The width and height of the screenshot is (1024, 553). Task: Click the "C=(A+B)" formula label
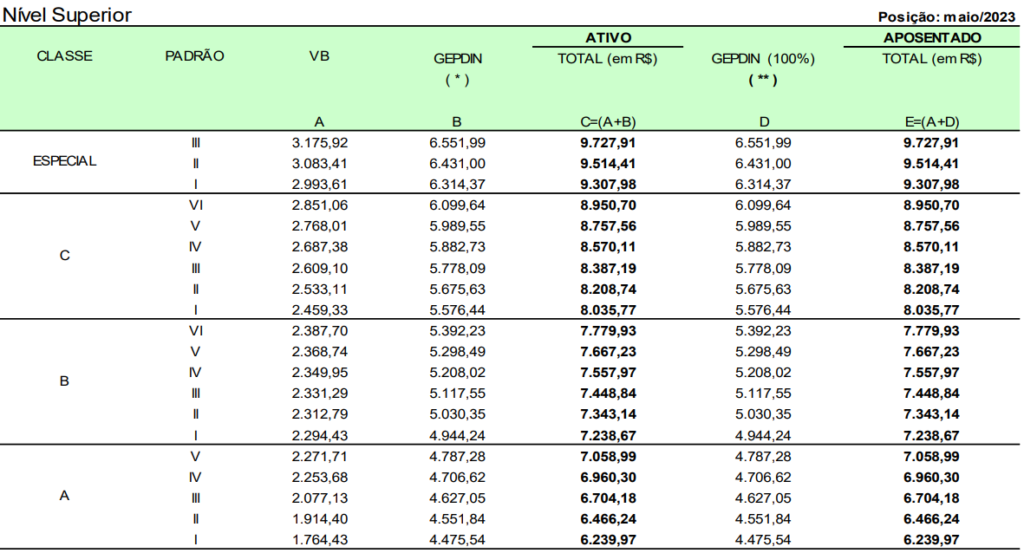[606, 121]
